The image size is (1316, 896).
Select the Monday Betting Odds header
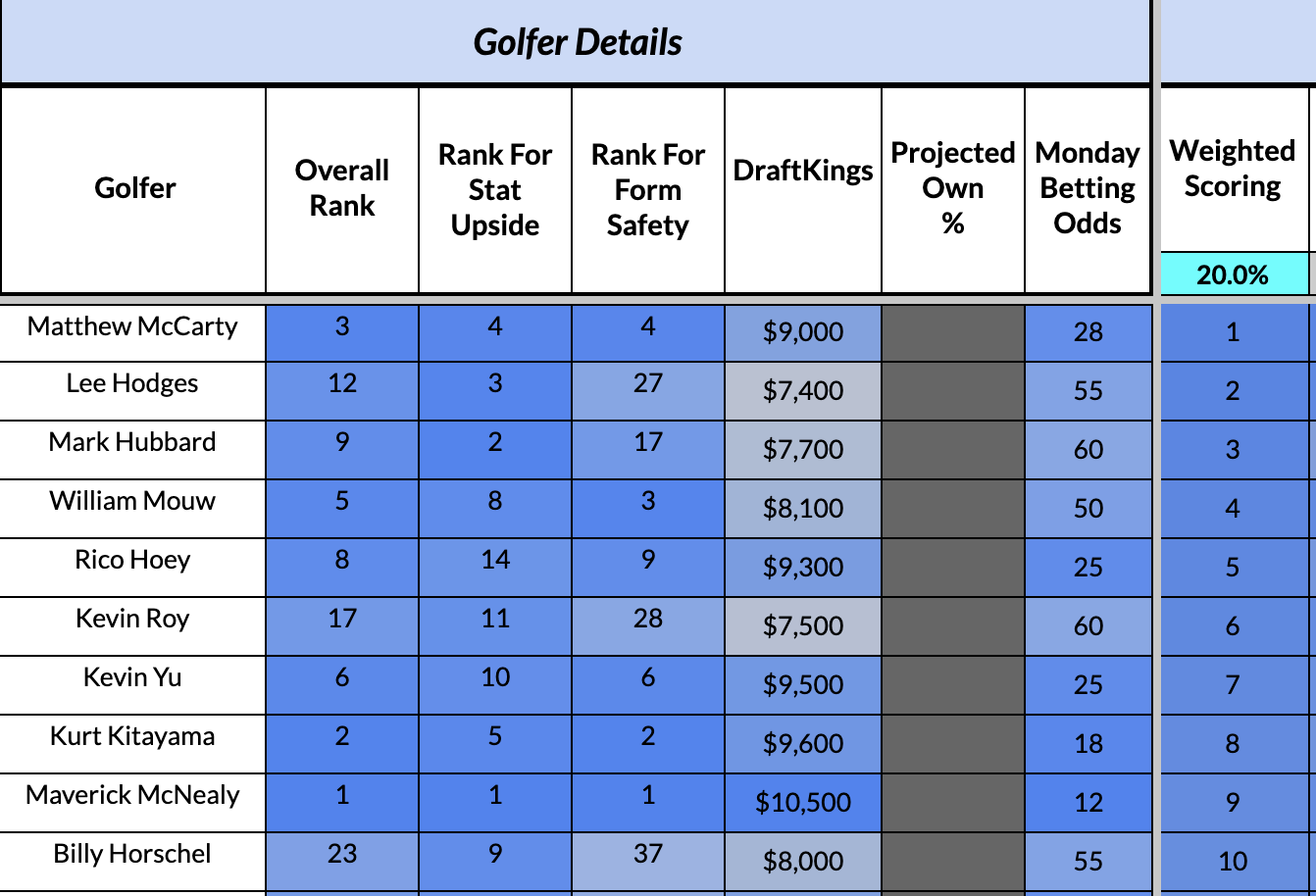[x=1088, y=188]
